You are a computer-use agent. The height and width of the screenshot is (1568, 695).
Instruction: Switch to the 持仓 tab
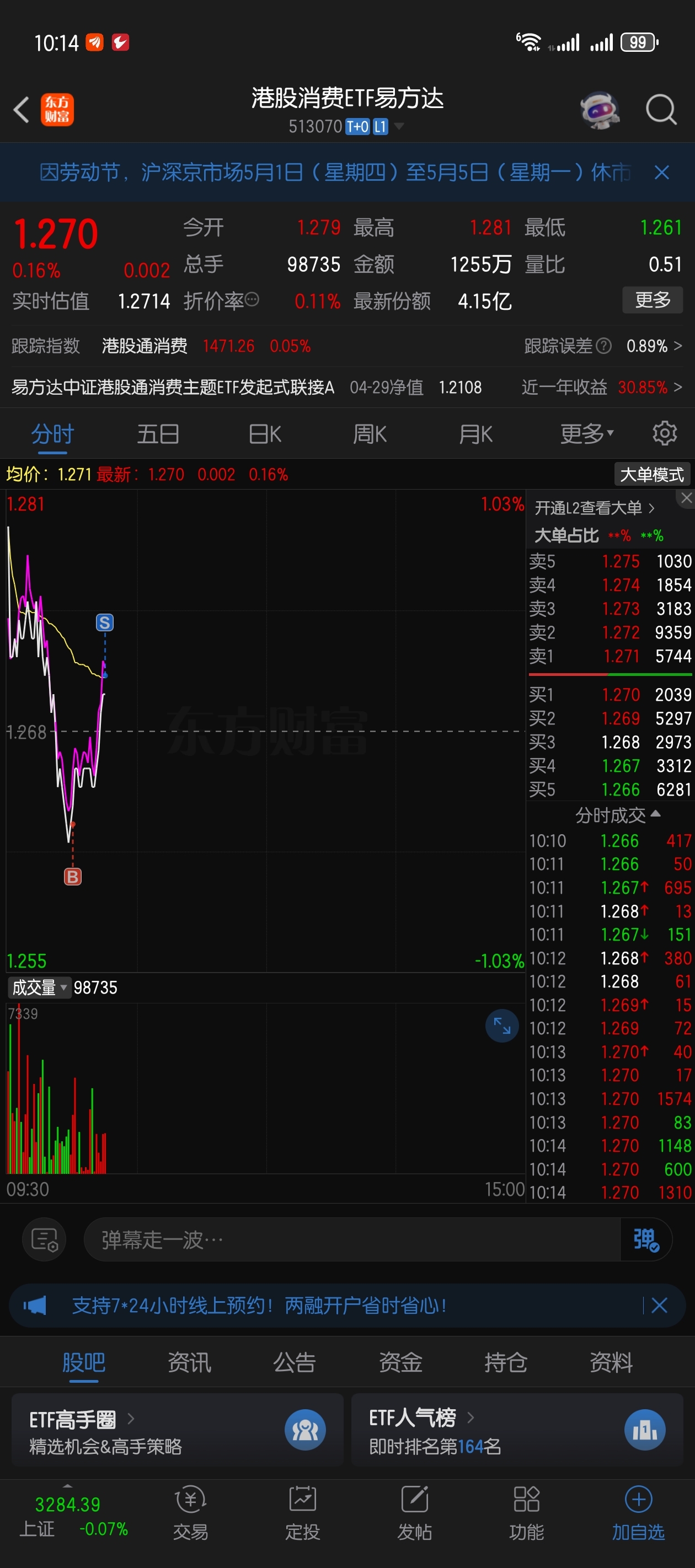pos(506,1362)
